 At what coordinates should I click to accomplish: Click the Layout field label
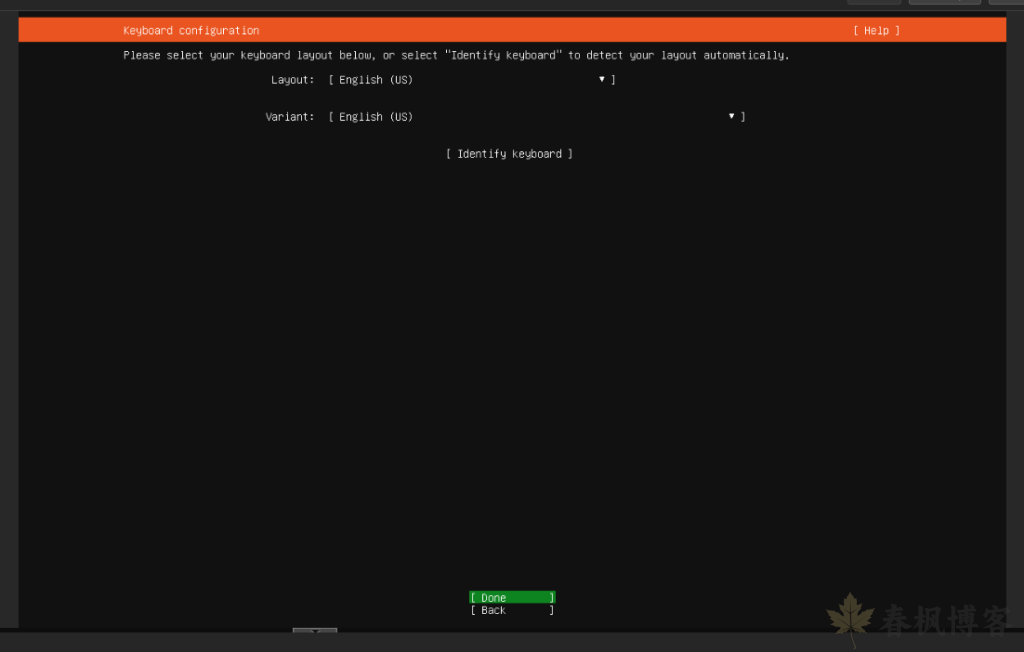[x=293, y=79]
